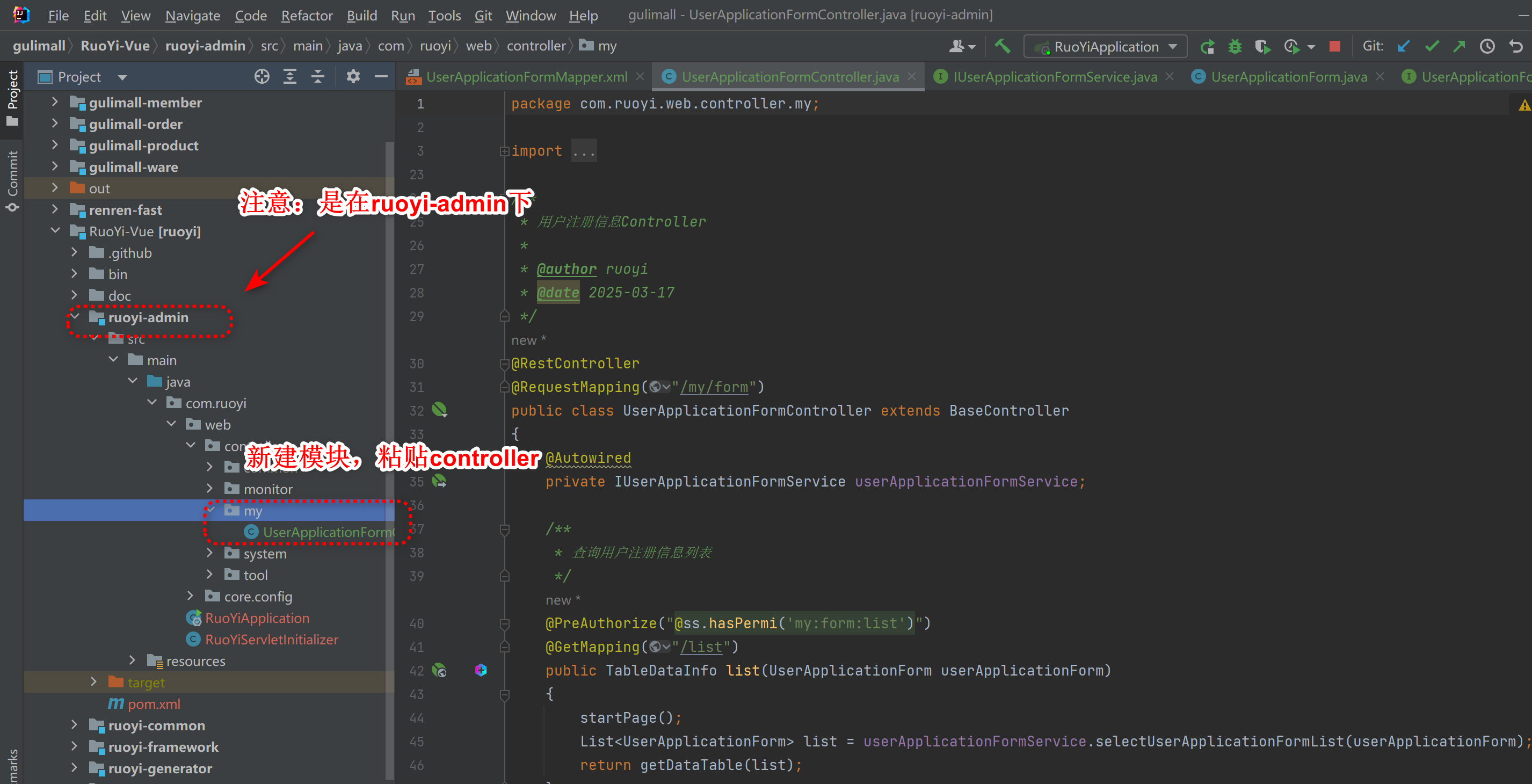Image resolution: width=1532 pixels, height=784 pixels.
Task: Click the Build project hammer icon
Action: [1003, 46]
